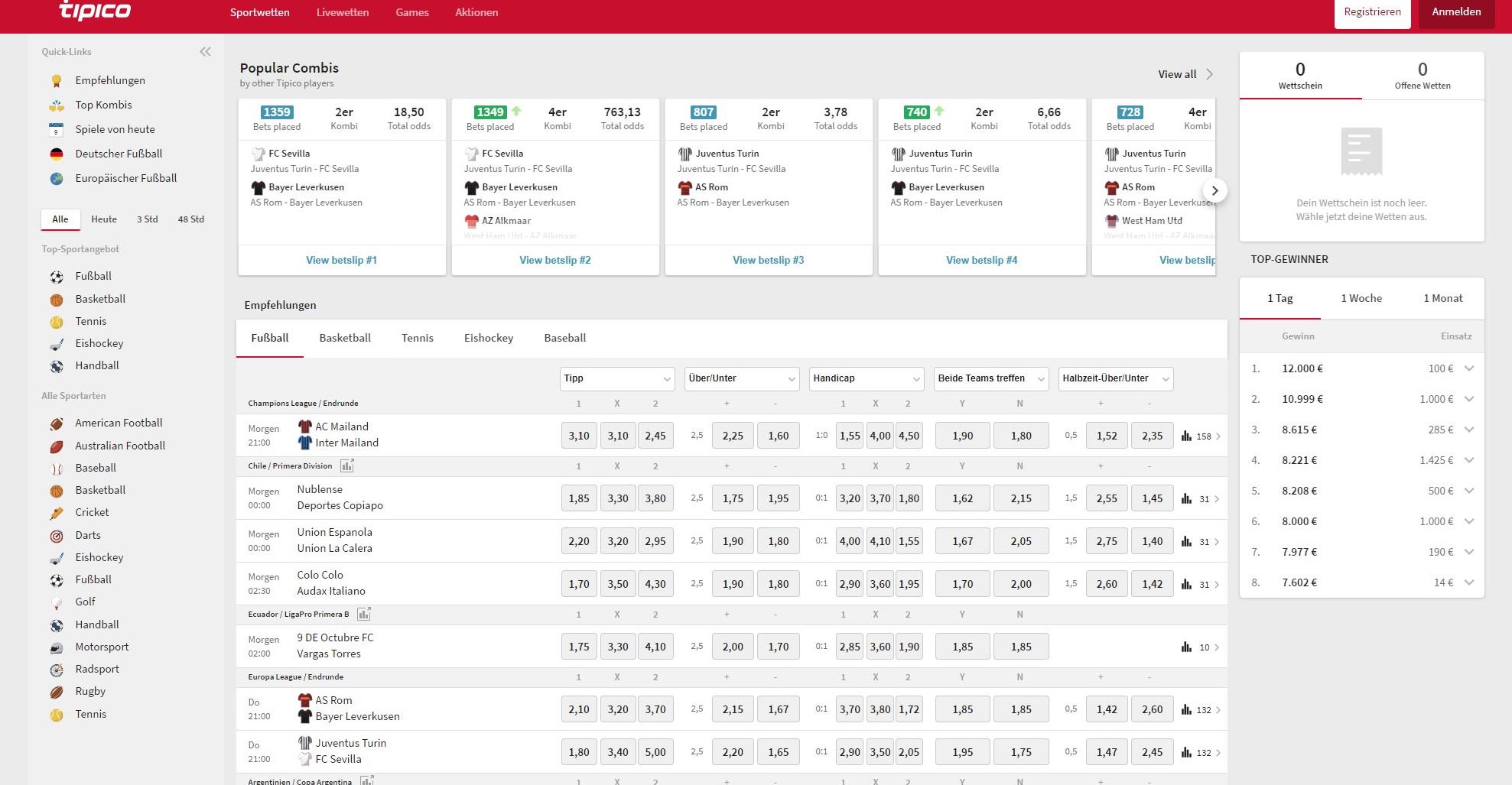Click the Tipico logo
The image size is (1512, 785).
pyautogui.click(x=95, y=11)
